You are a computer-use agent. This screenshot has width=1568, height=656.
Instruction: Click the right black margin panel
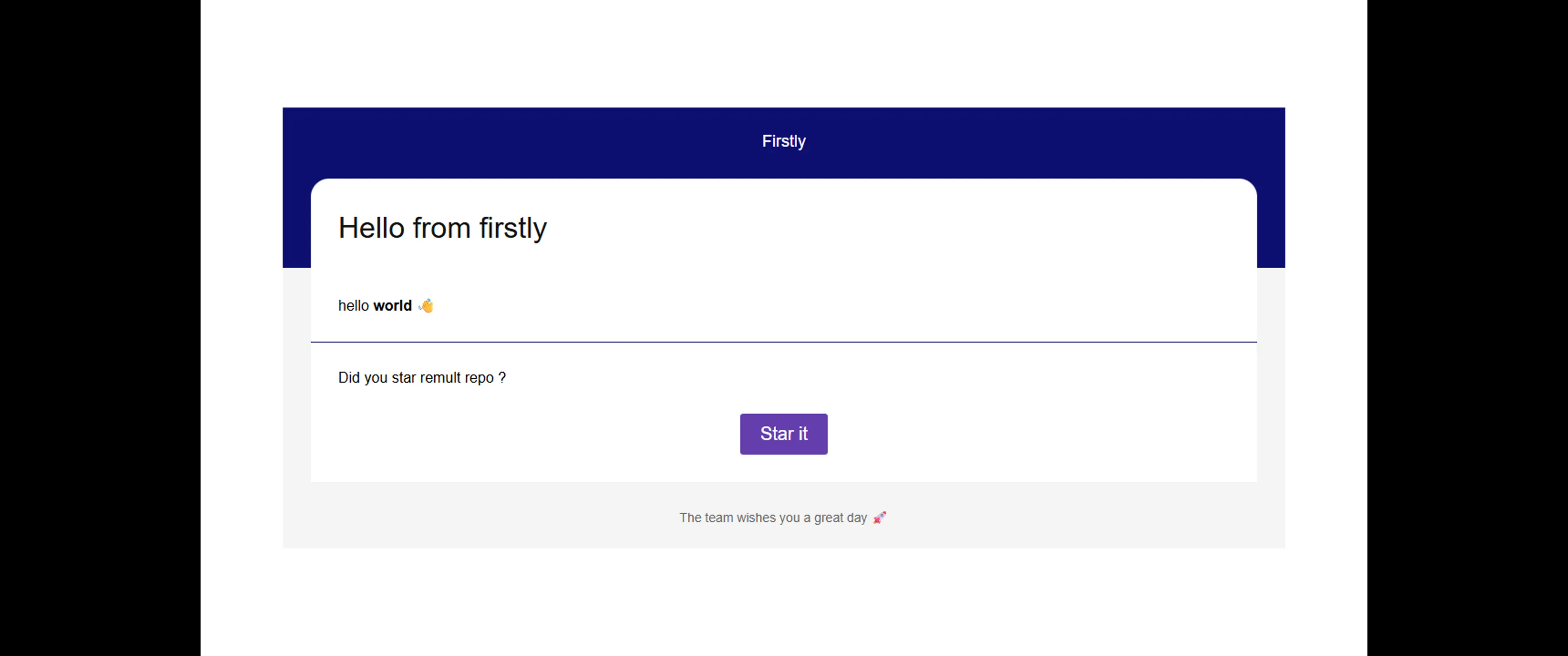1467,328
